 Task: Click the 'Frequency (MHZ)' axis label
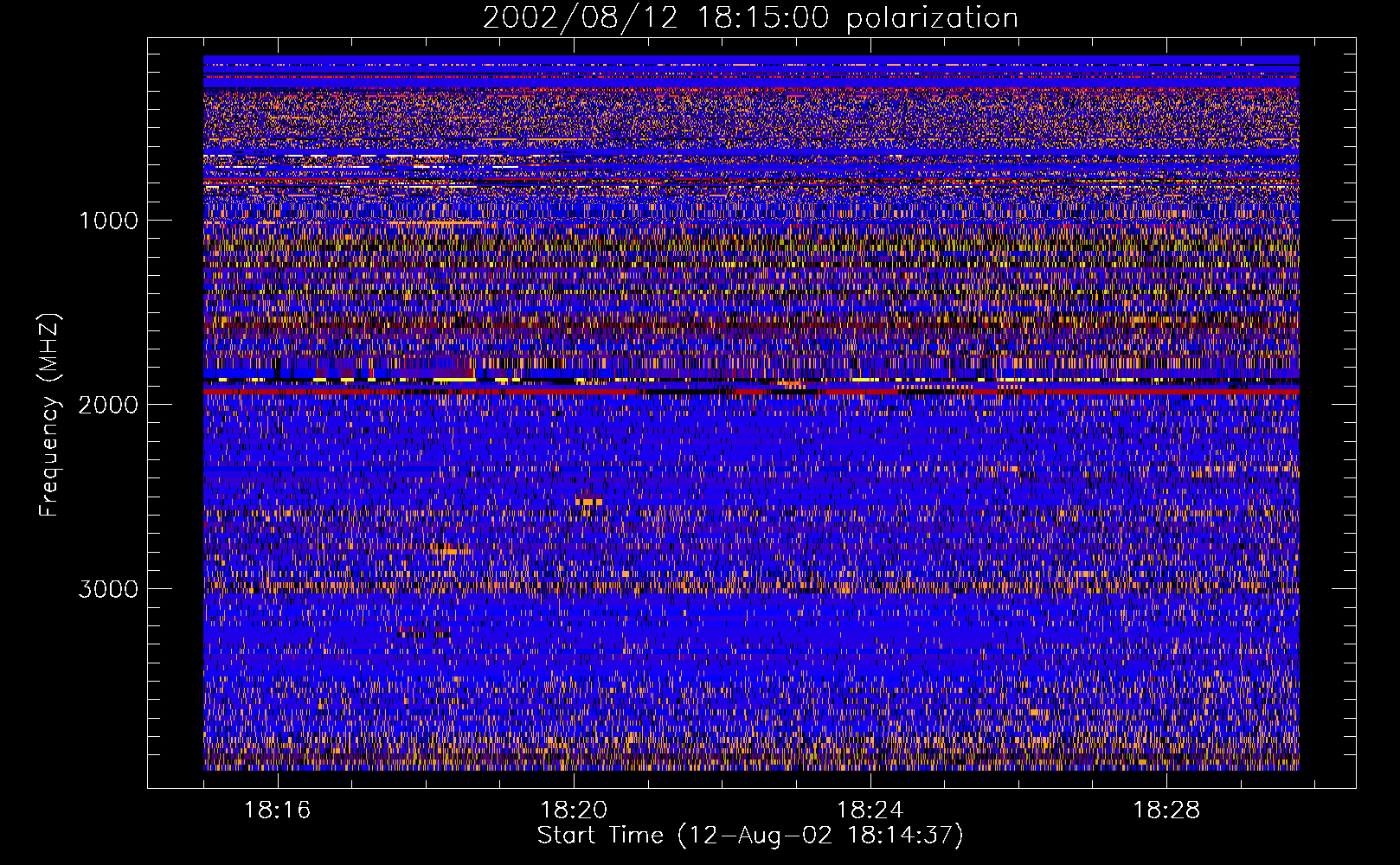(50, 415)
